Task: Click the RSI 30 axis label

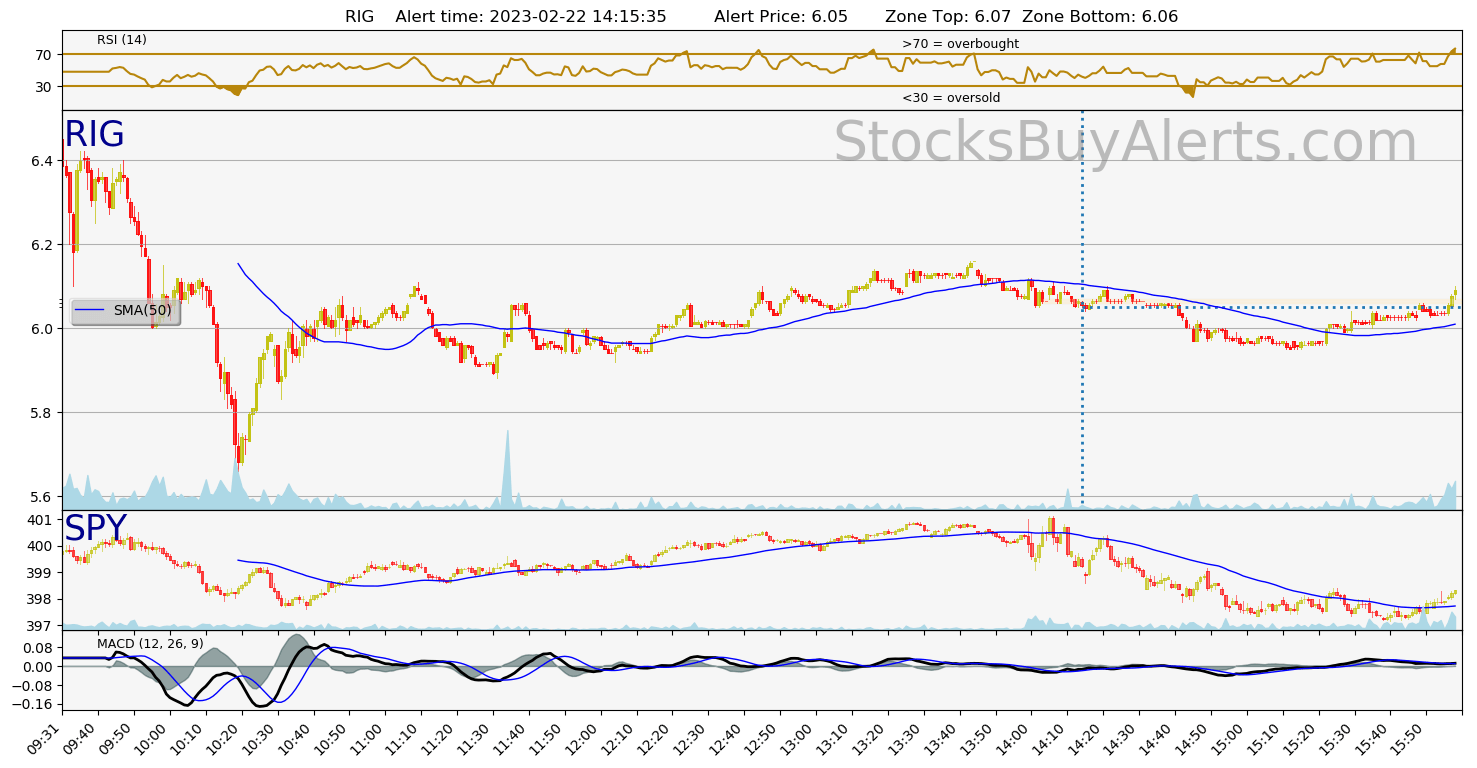Action: [44, 87]
